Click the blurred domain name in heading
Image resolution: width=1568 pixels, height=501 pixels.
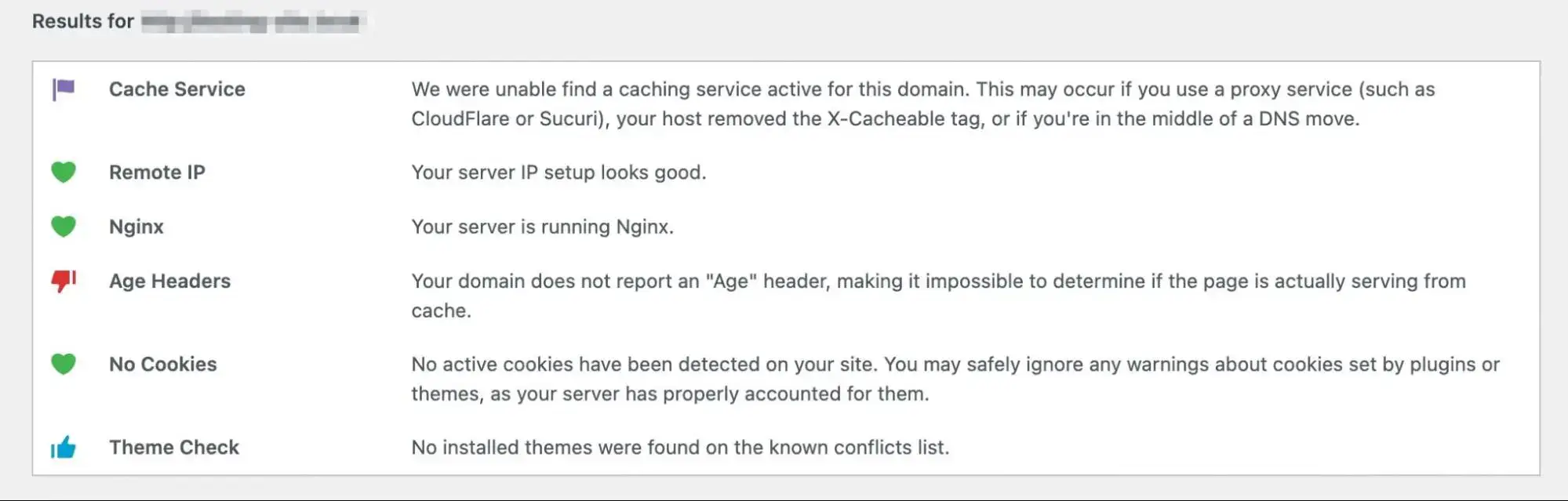click(250, 22)
